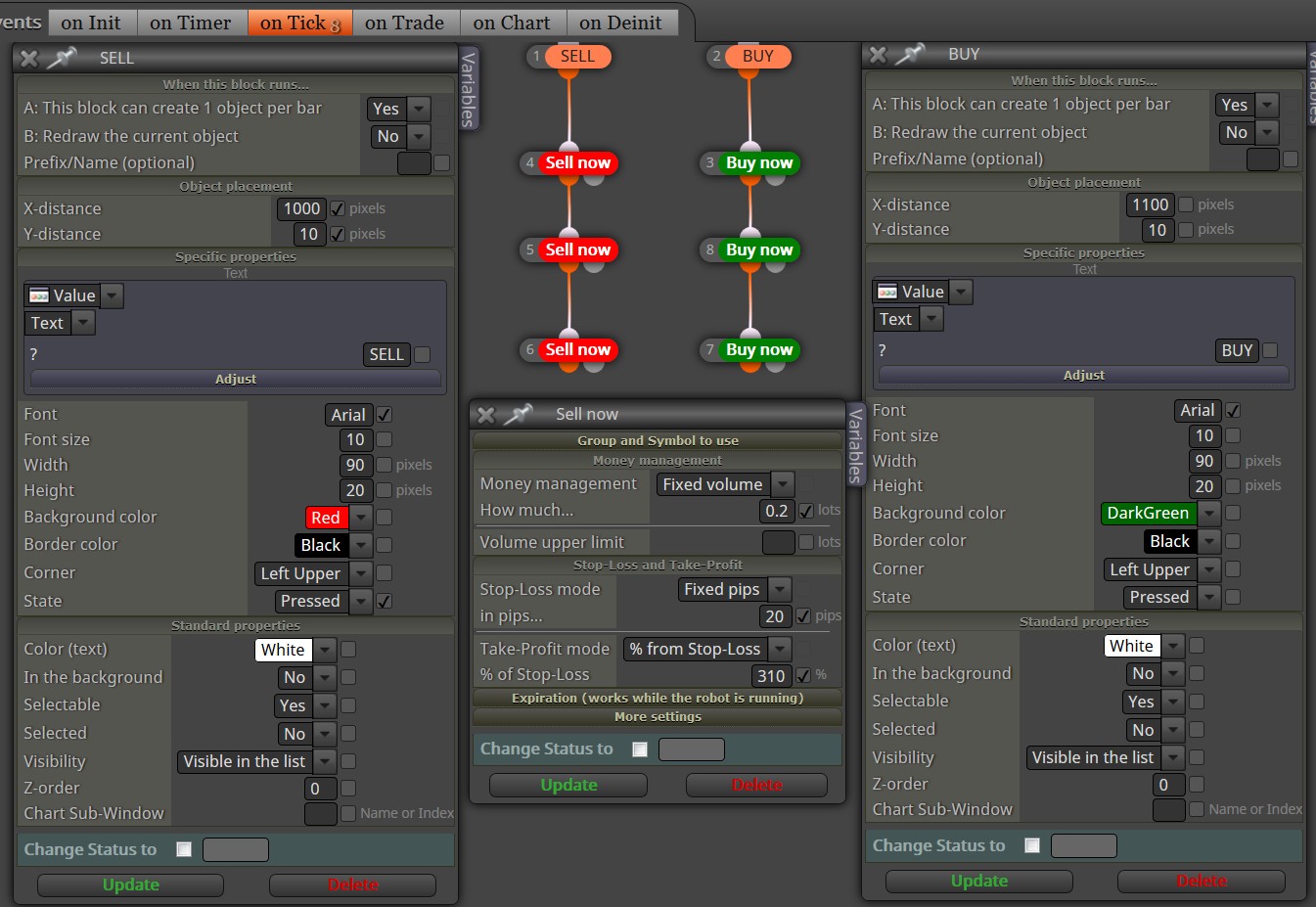This screenshot has height=907, width=1316.
Task: Uncheck X-distance pixels checkbox in SELL panel
Action: [338, 208]
